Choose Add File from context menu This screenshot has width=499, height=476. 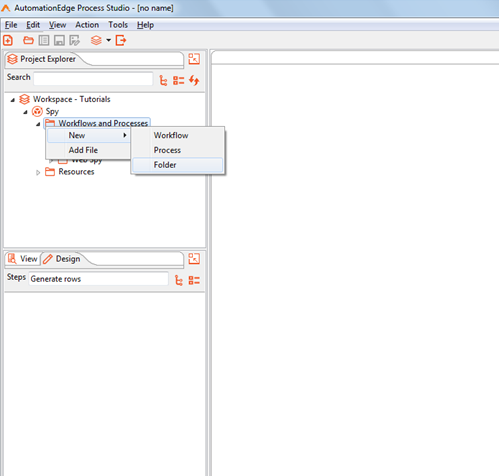[88, 150]
